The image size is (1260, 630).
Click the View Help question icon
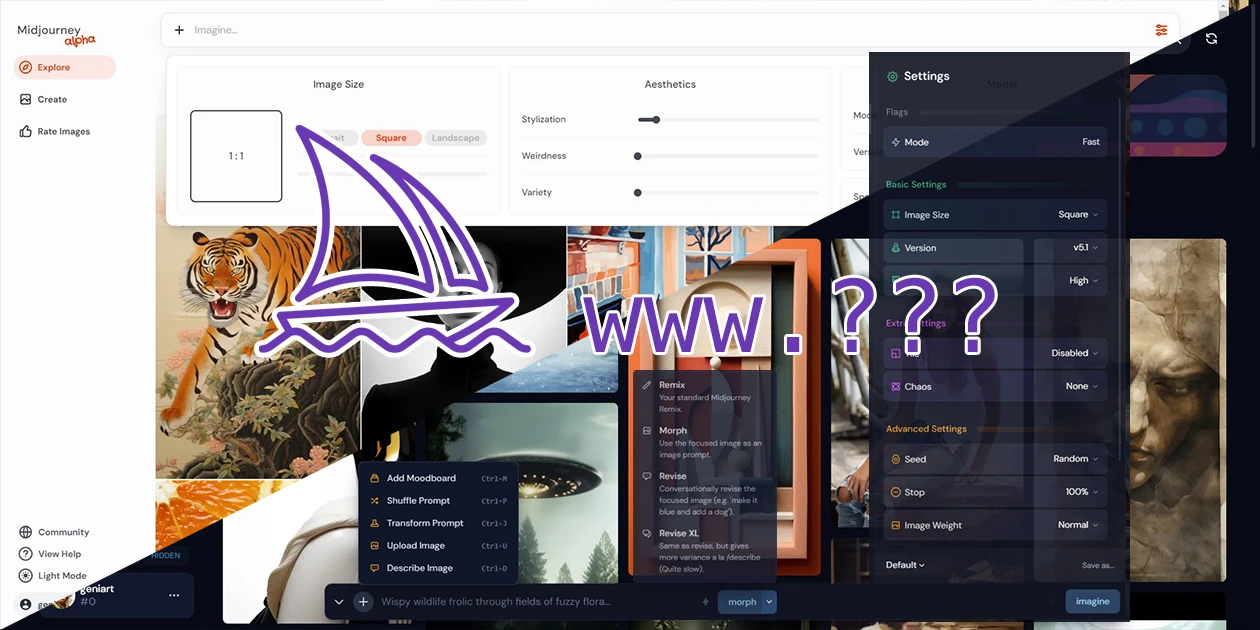pyautogui.click(x=26, y=554)
